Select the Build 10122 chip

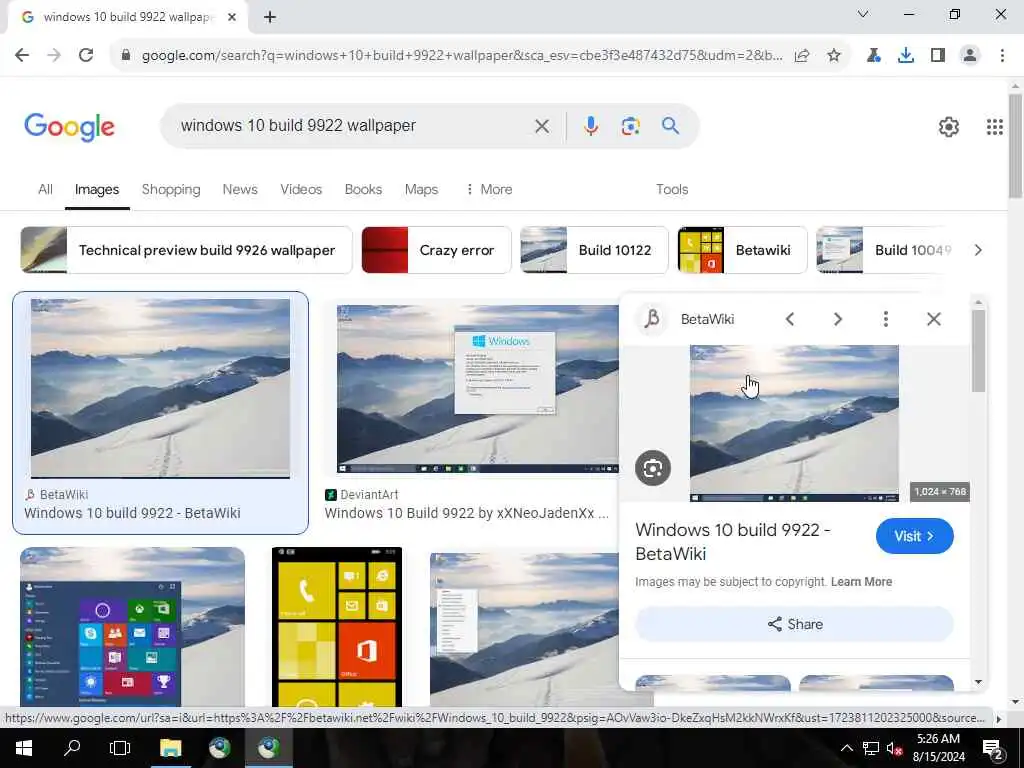(594, 250)
